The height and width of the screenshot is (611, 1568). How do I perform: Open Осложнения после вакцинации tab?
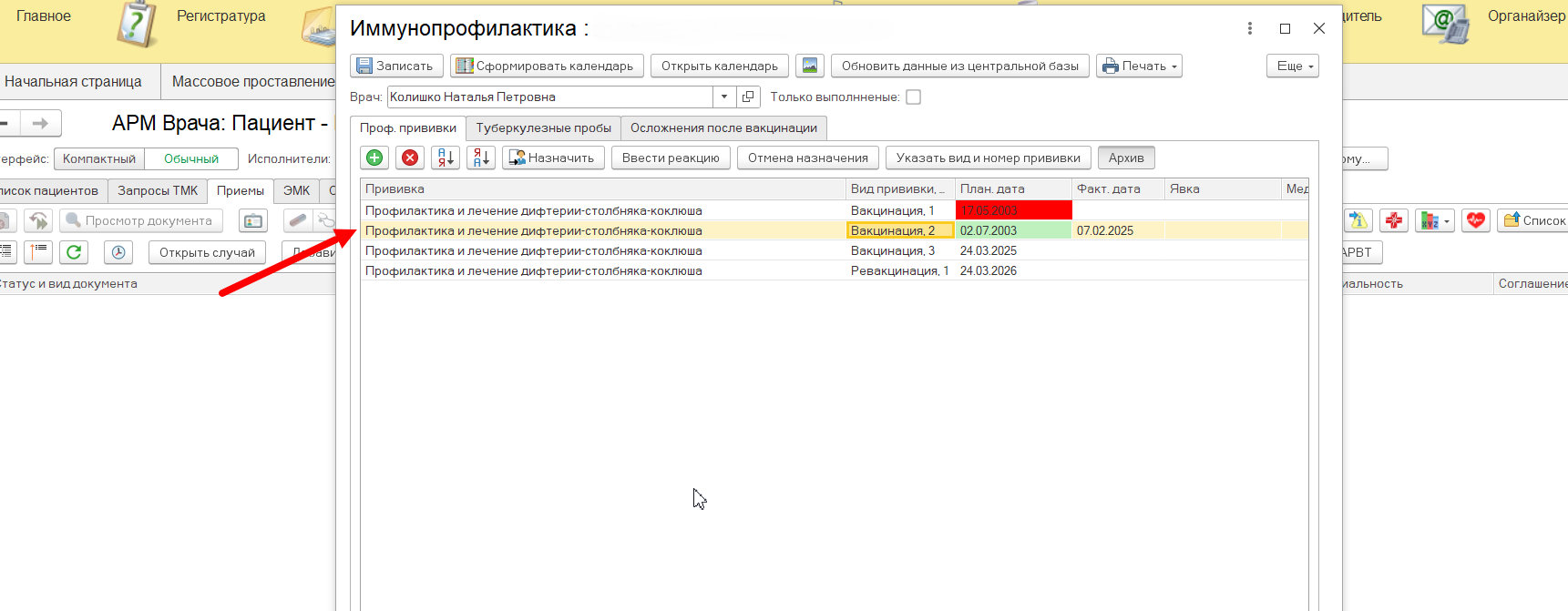(x=723, y=128)
